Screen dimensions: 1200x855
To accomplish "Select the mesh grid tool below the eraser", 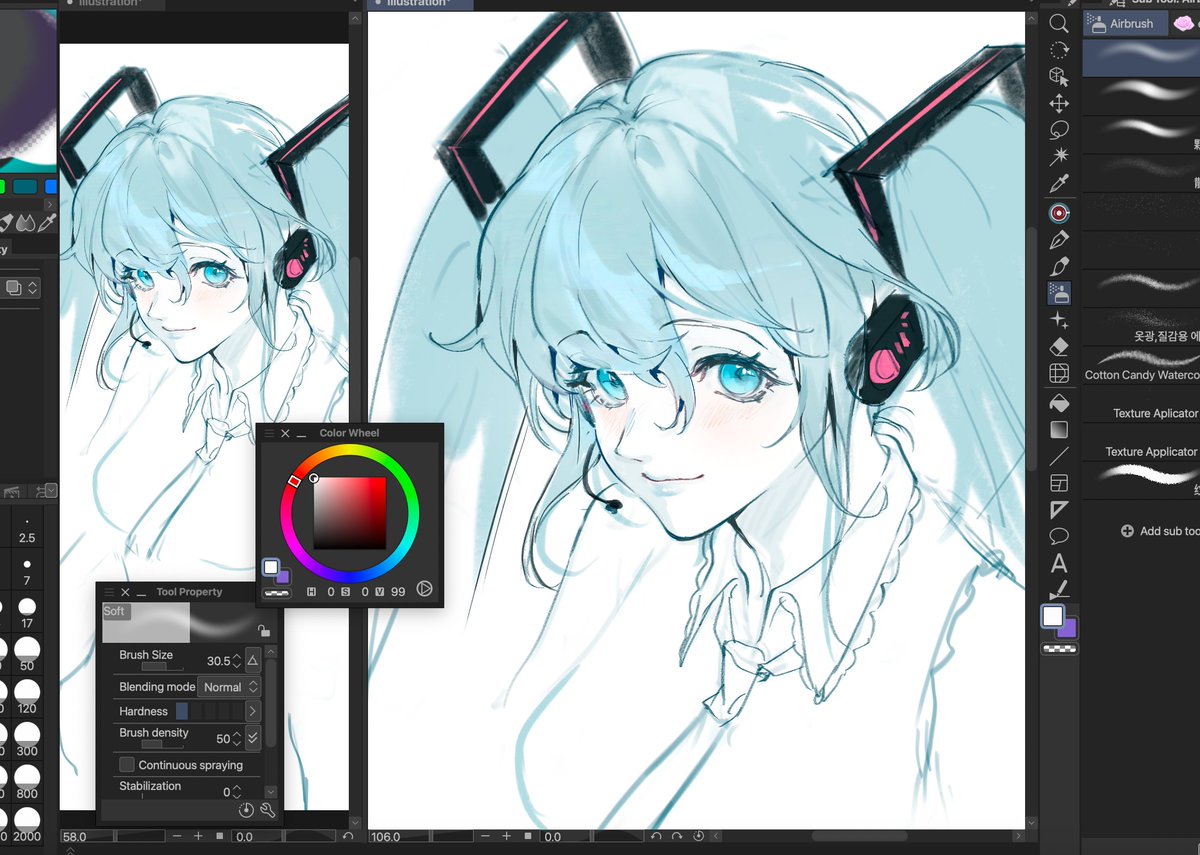I will [x=1059, y=374].
